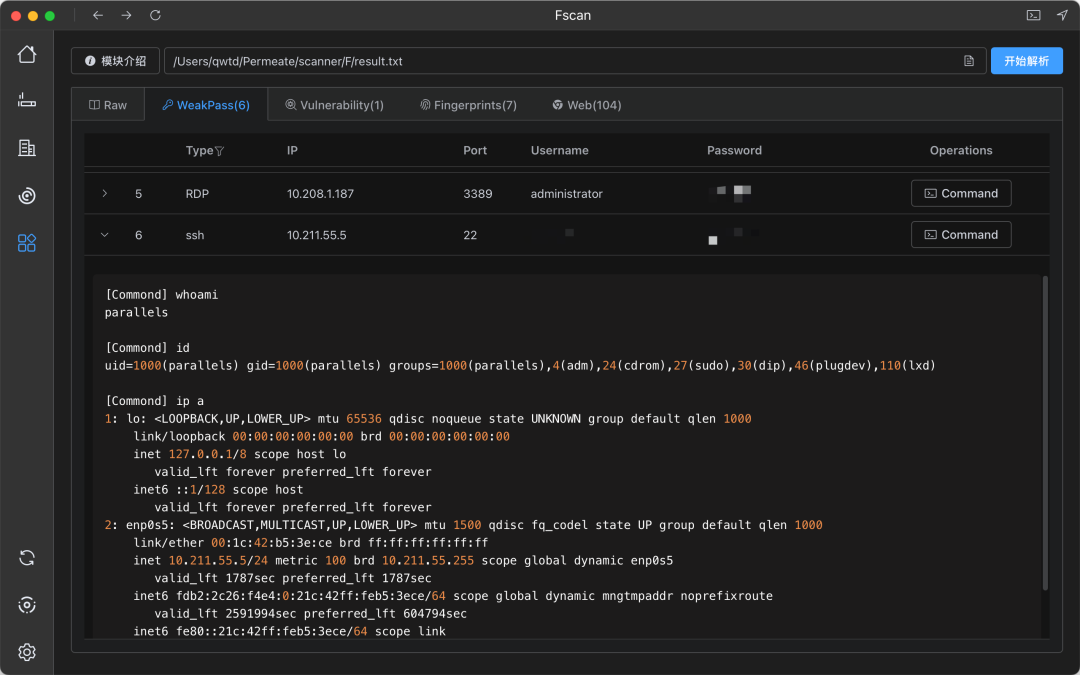Click the RDP type cell
Screen dimensions: 1080x675
(197, 194)
